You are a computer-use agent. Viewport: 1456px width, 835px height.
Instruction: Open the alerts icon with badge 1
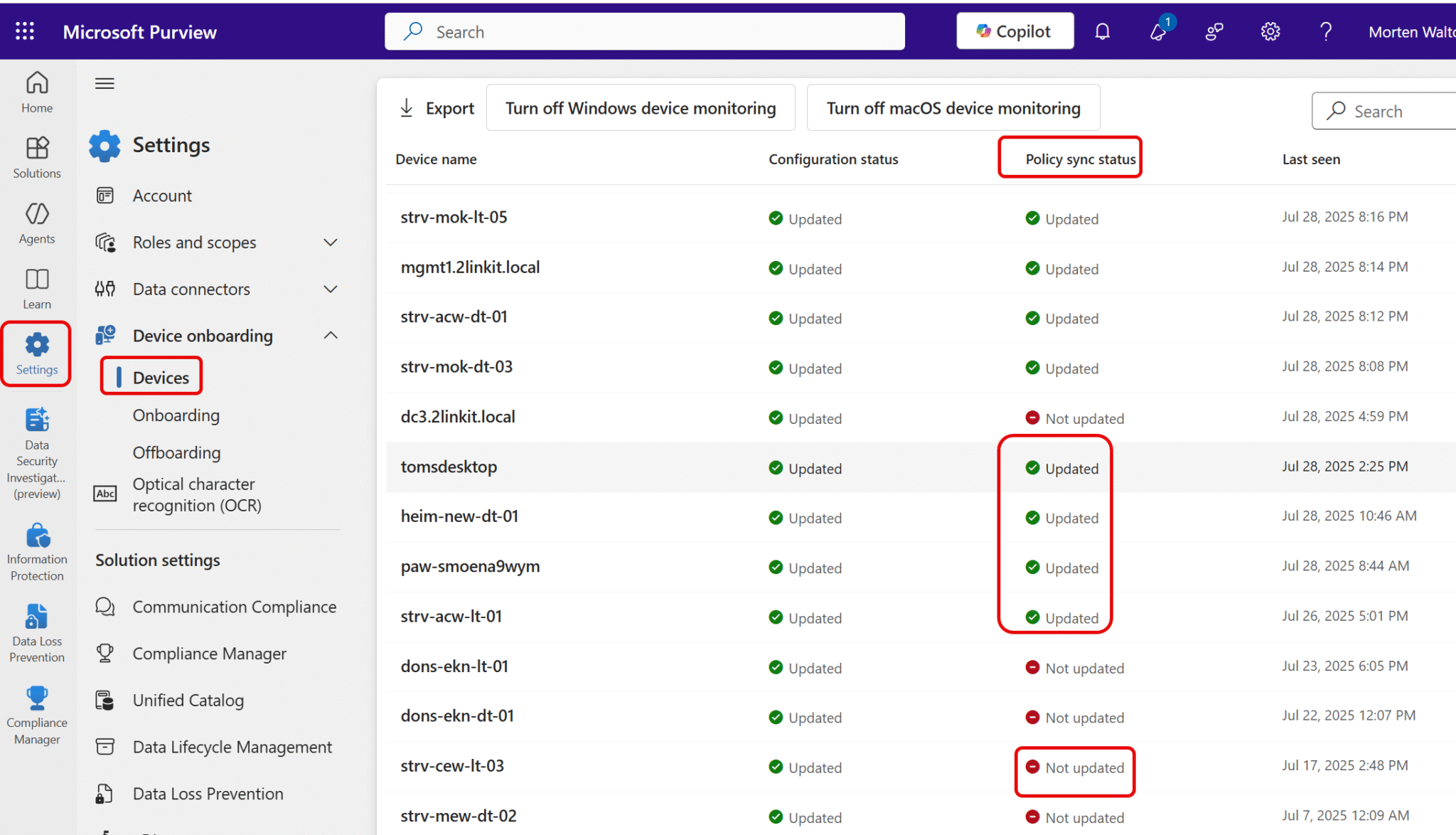click(1158, 31)
